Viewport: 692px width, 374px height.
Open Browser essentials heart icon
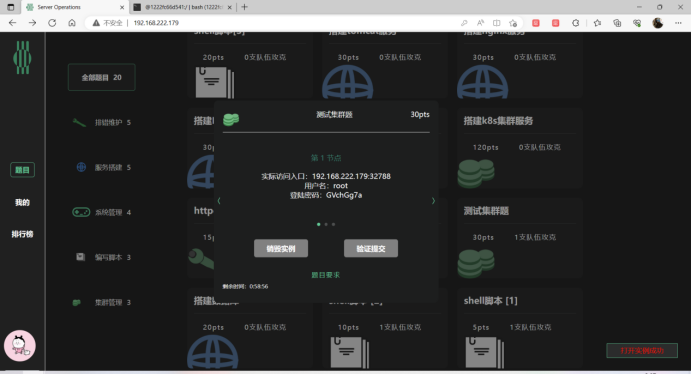[637, 23]
